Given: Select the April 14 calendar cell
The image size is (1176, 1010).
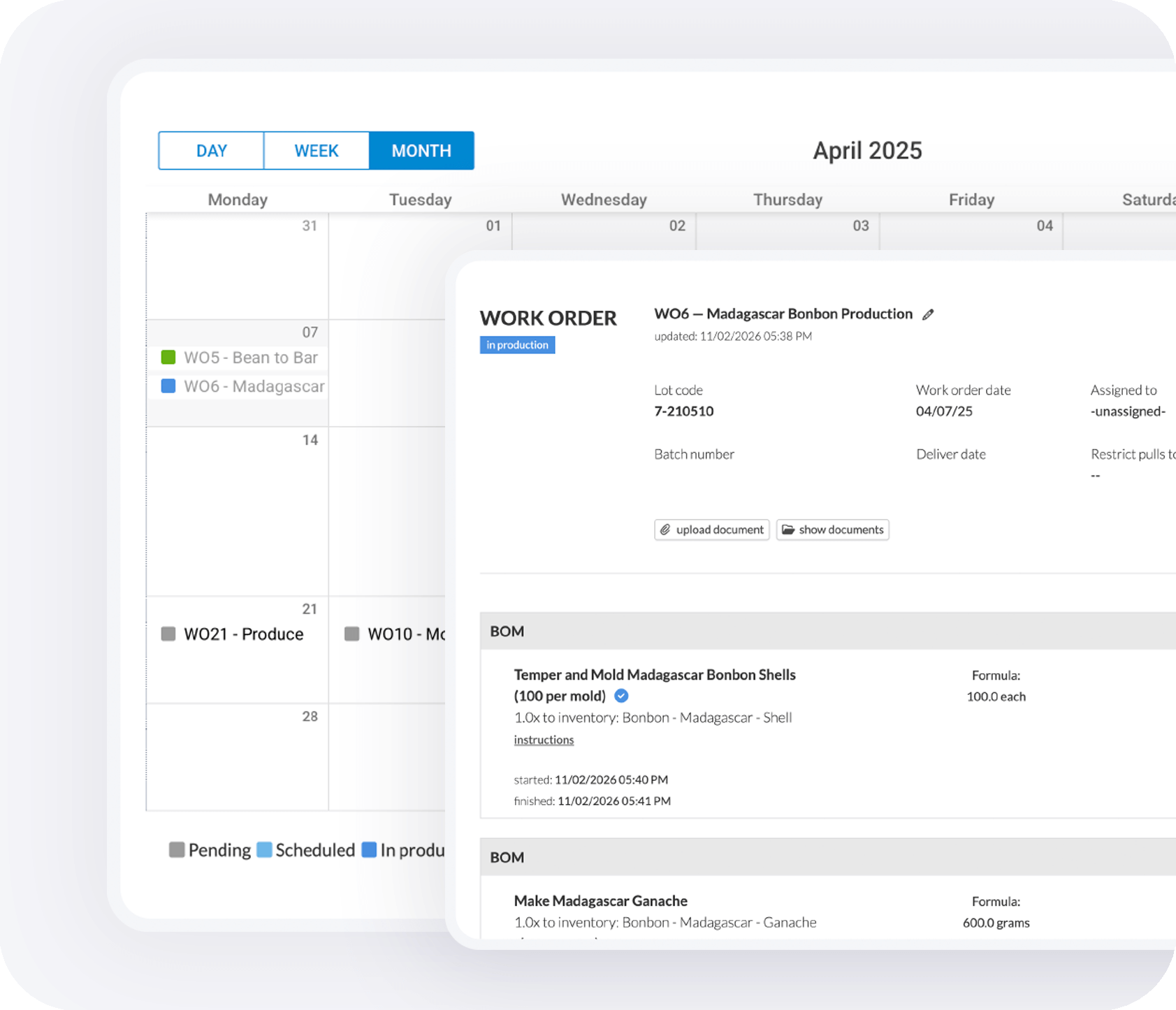Looking at the screenshot, I should [238, 511].
